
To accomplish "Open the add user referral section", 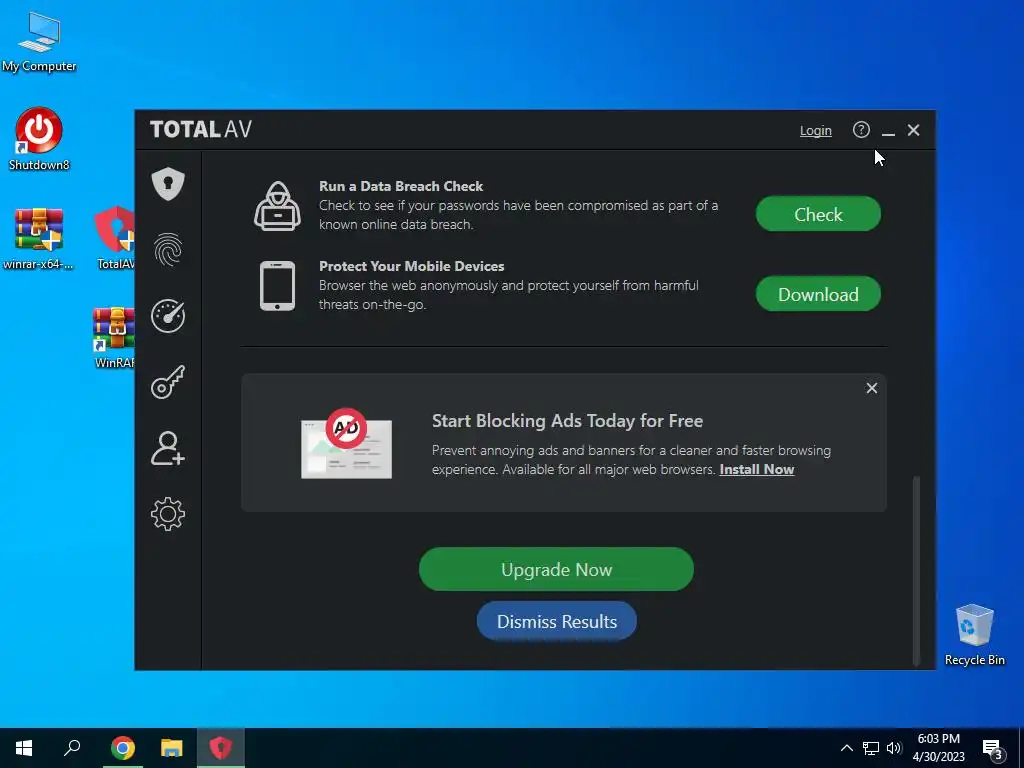I will click(168, 448).
